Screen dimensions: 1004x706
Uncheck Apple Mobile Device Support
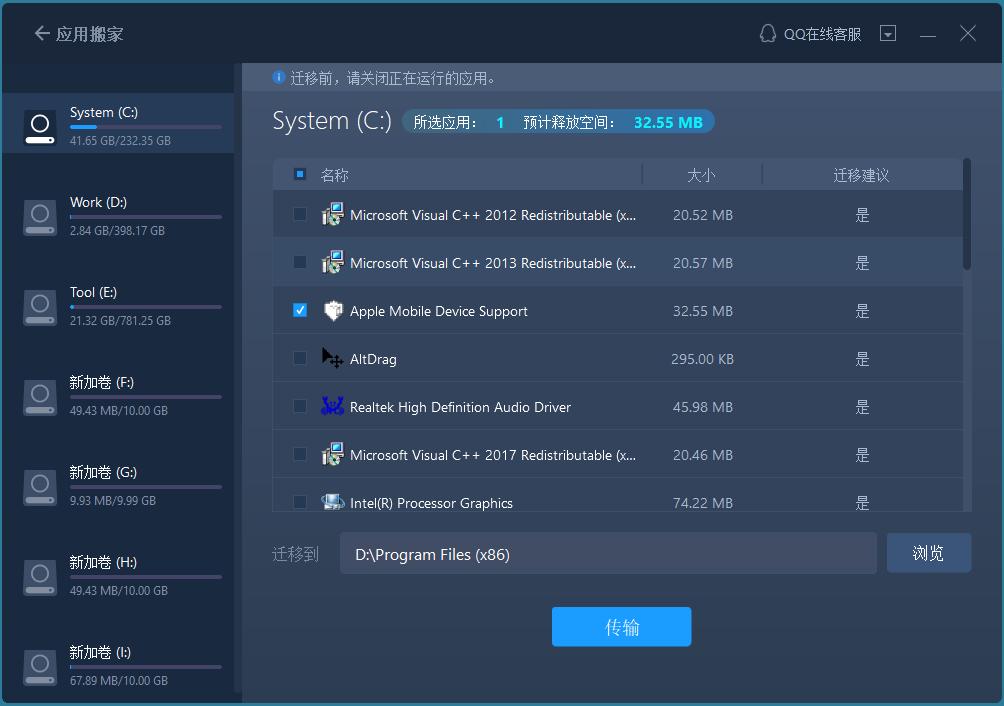point(299,310)
